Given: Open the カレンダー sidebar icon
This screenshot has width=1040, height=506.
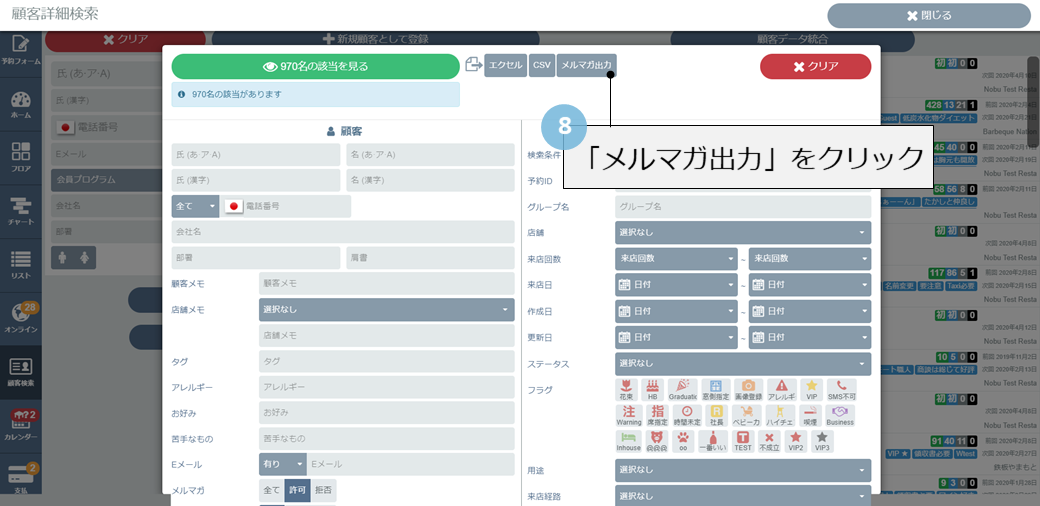Looking at the screenshot, I should click(20, 424).
